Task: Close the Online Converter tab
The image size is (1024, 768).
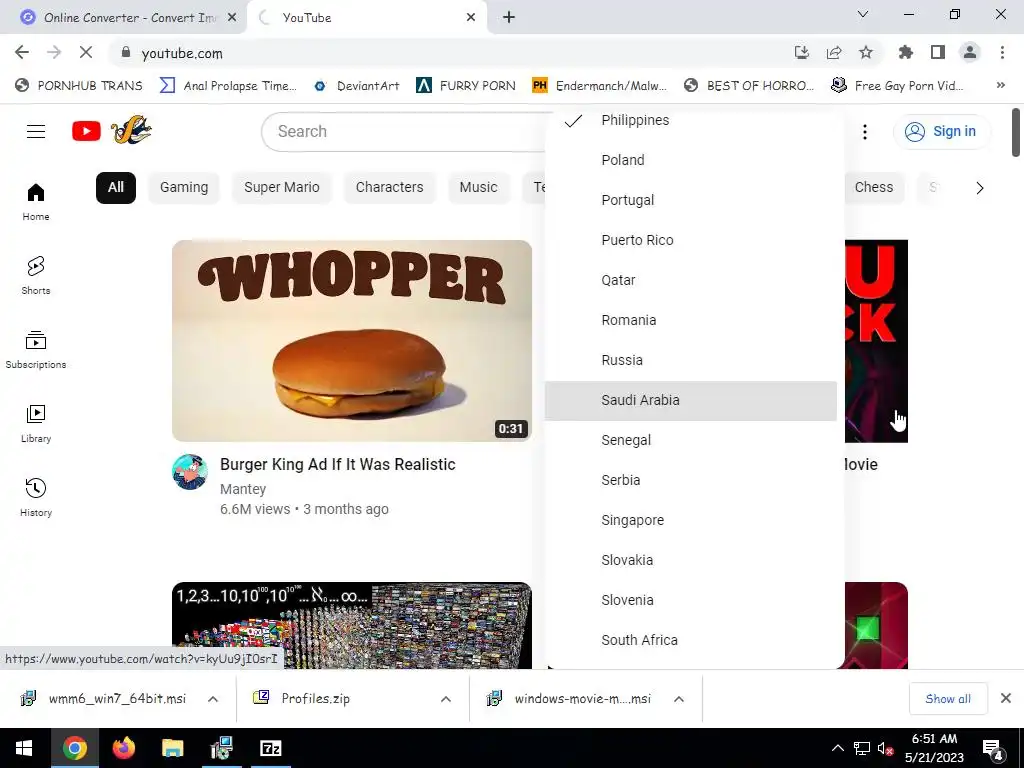Action: tap(232, 18)
